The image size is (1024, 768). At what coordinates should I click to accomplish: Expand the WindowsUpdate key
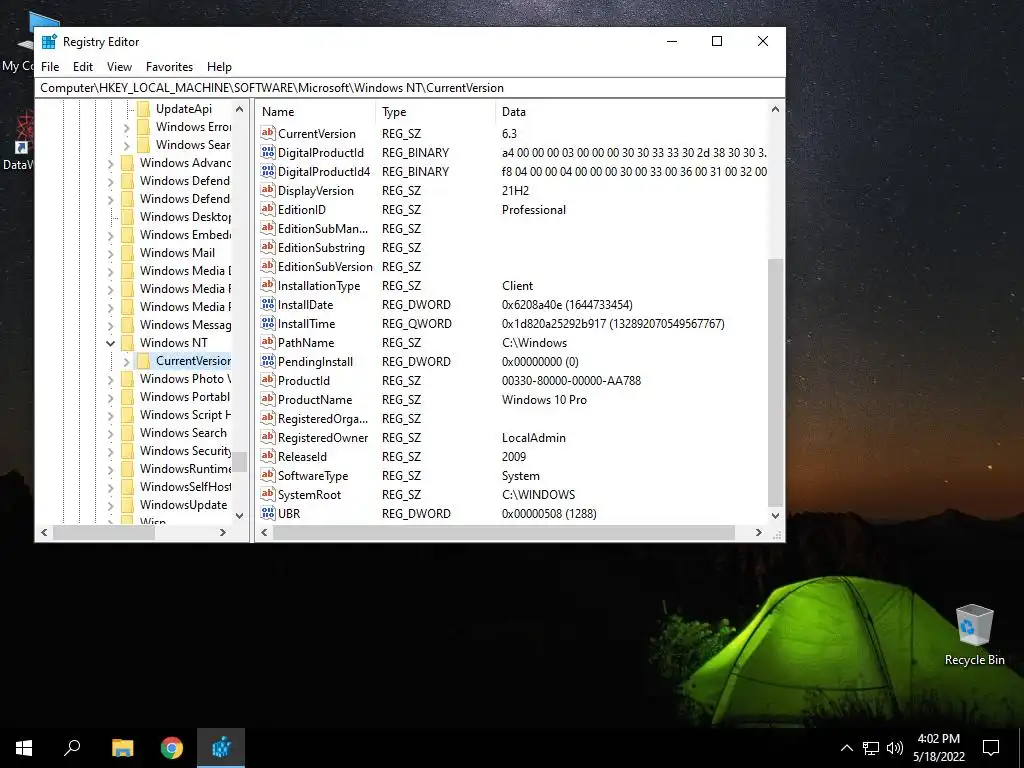coord(110,505)
